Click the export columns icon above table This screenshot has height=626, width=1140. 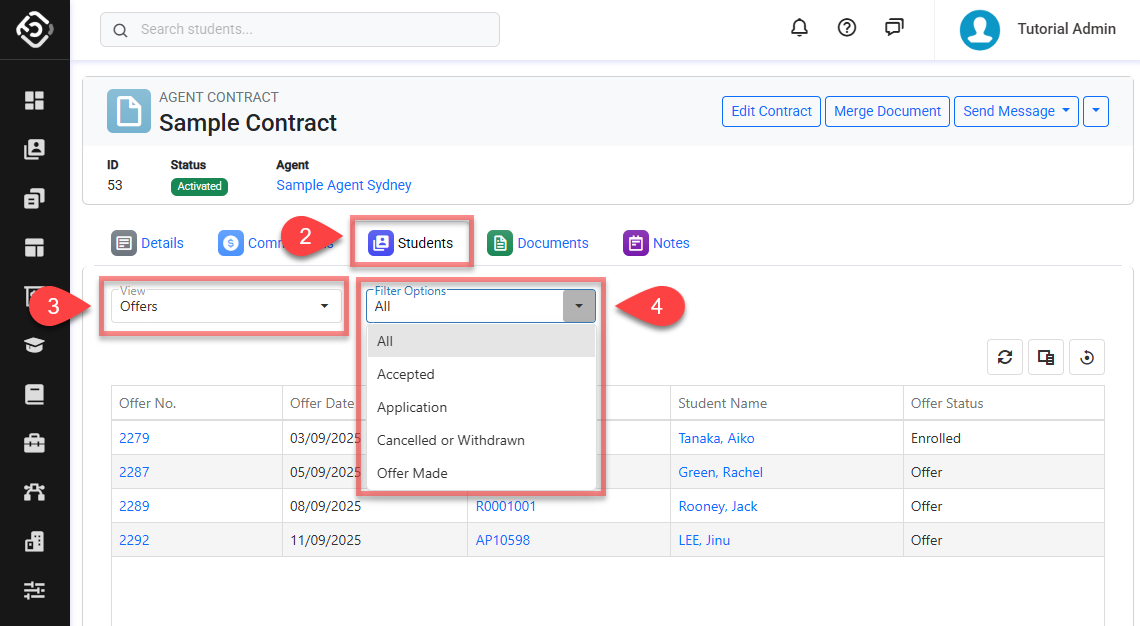click(1046, 357)
